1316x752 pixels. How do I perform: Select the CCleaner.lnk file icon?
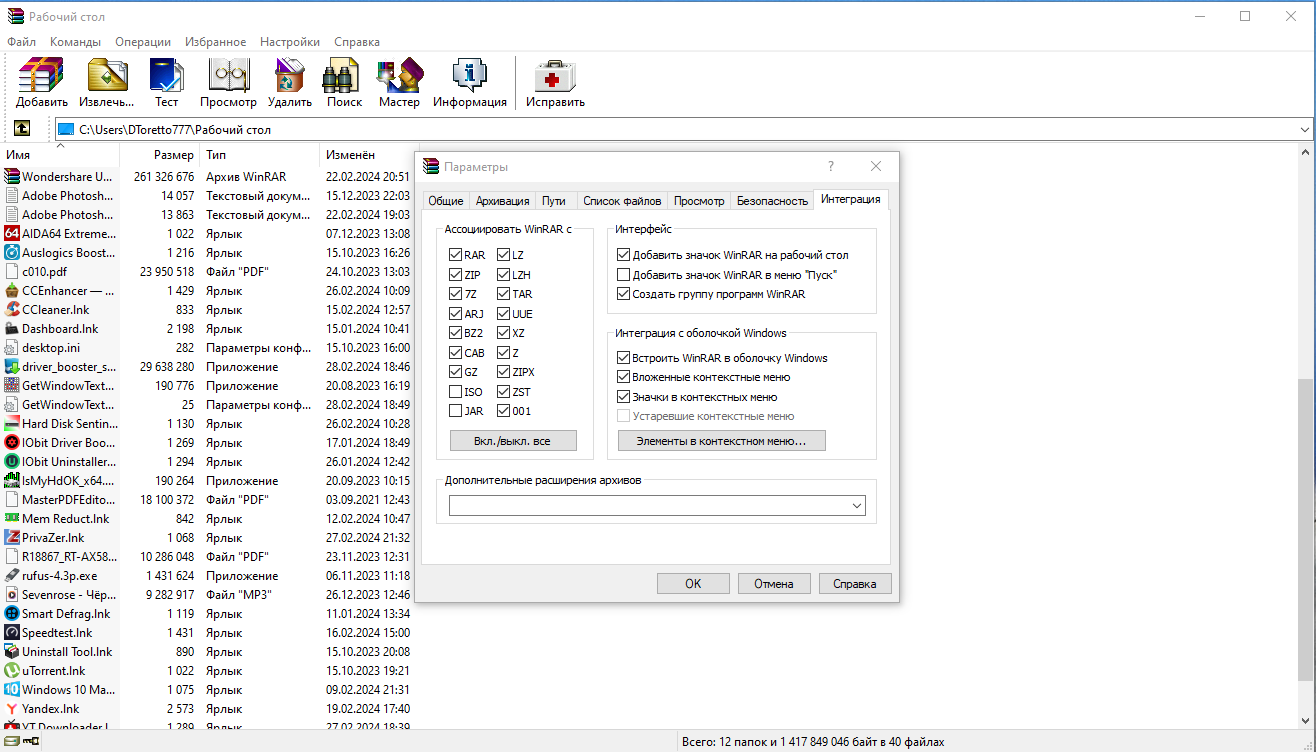(12, 309)
